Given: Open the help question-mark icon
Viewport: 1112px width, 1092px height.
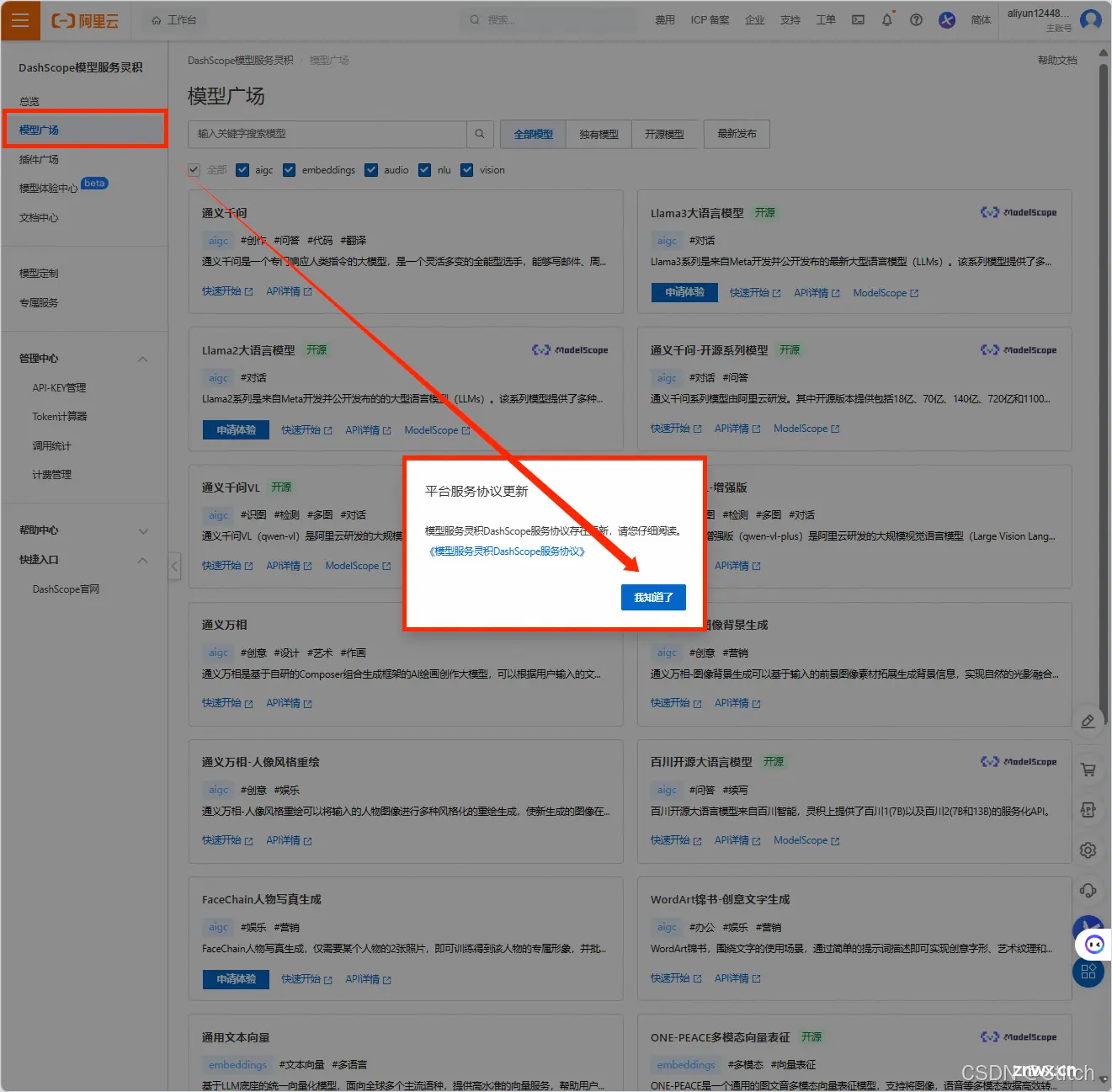Looking at the screenshot, I should 916,20.
